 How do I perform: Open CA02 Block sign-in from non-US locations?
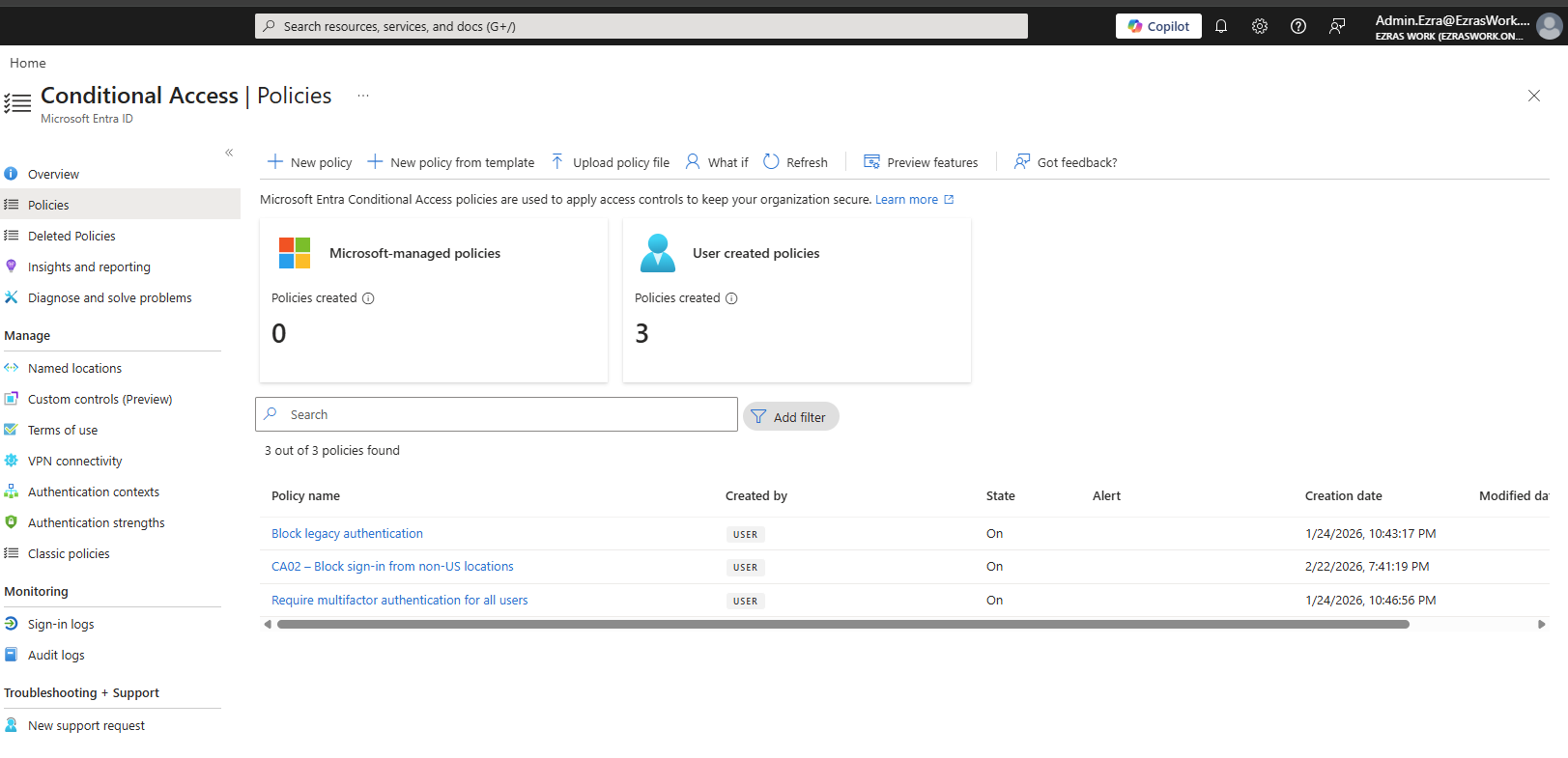[x=392, y=567]
